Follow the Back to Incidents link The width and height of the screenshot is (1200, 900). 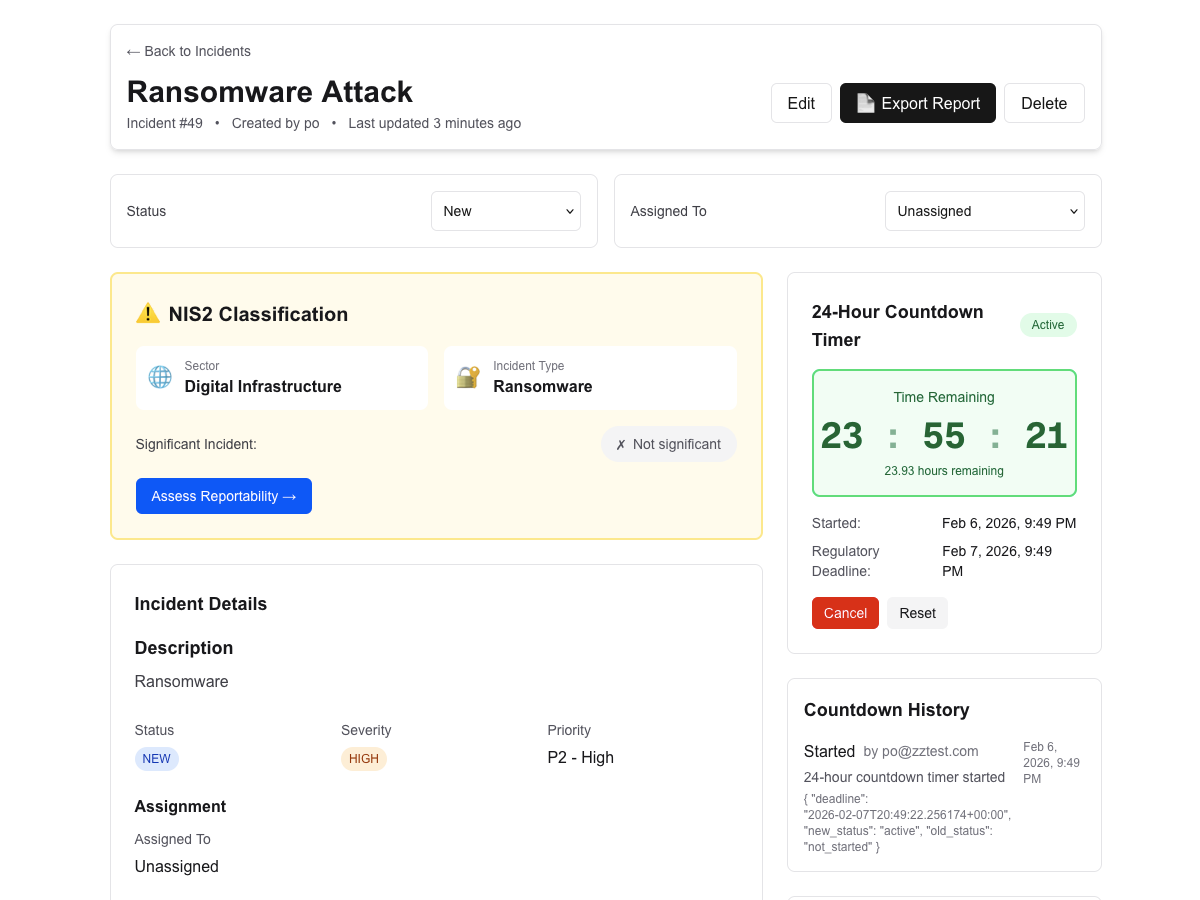188,51
